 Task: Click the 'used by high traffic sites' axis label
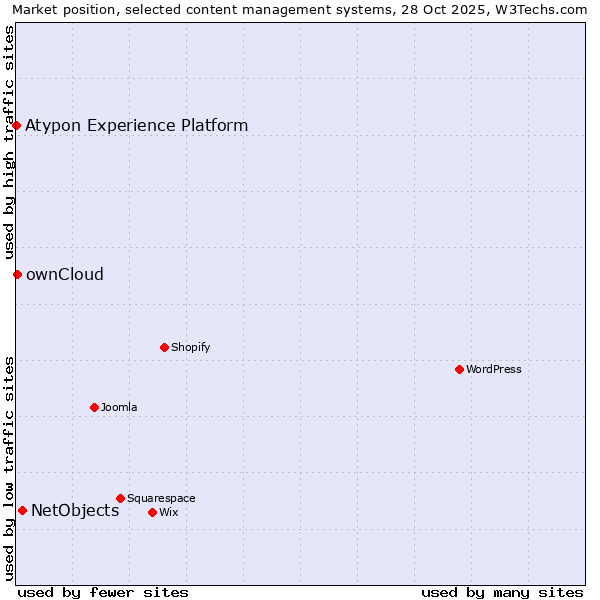click(x=9, y=142)
